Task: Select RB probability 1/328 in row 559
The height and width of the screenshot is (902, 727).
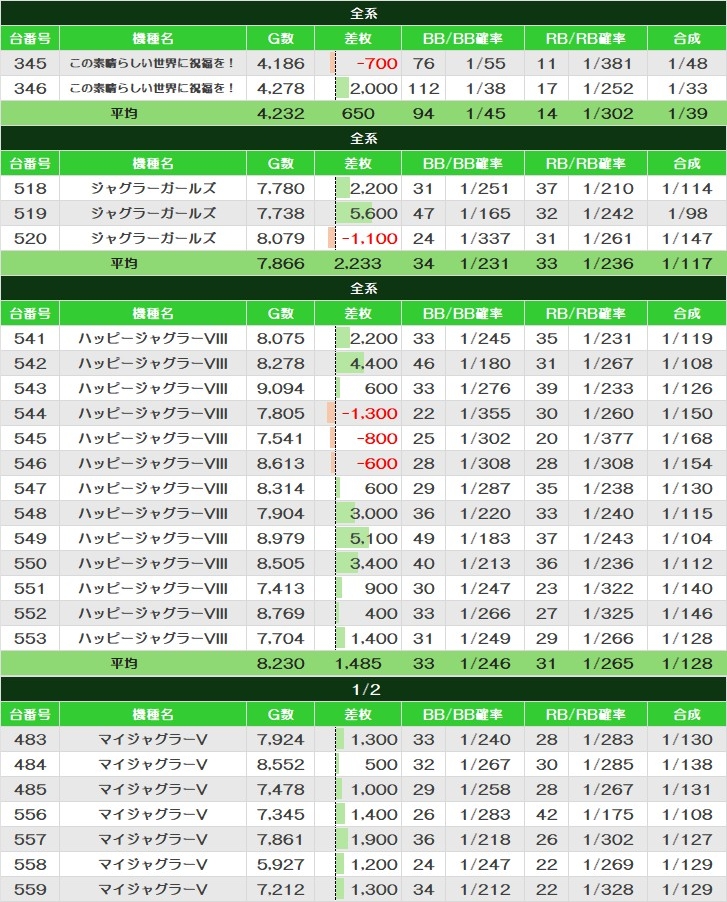Action: (607, 890)
